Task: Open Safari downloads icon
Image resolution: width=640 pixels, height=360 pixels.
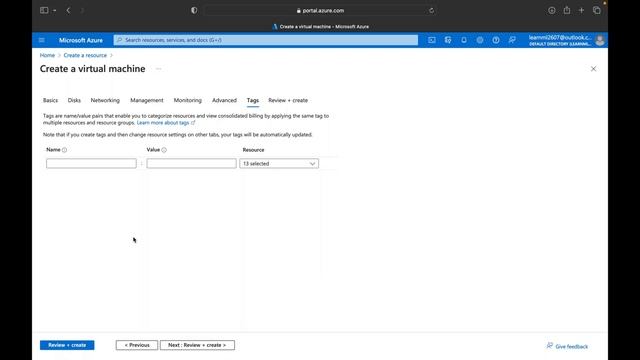Action: point(551,11)
